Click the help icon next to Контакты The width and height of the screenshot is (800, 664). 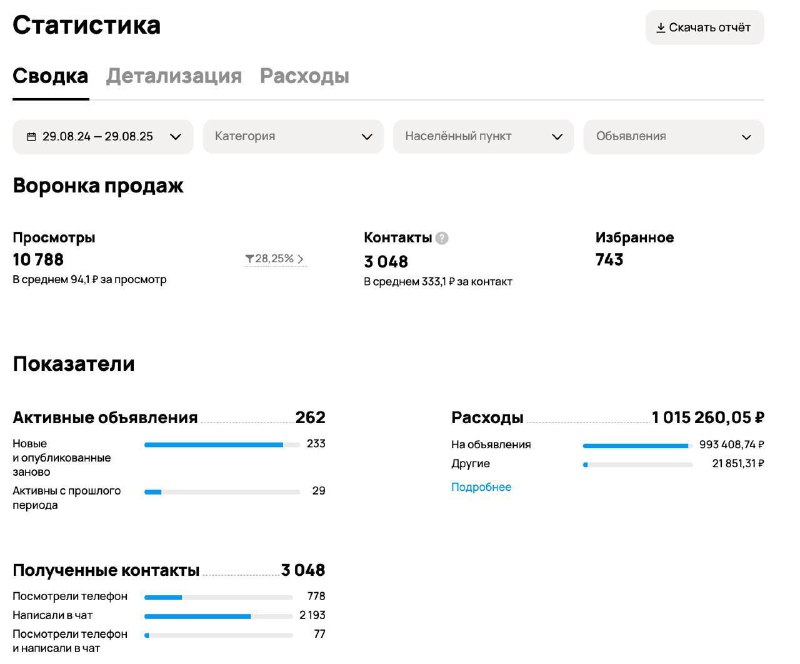[x=442, y=238]
